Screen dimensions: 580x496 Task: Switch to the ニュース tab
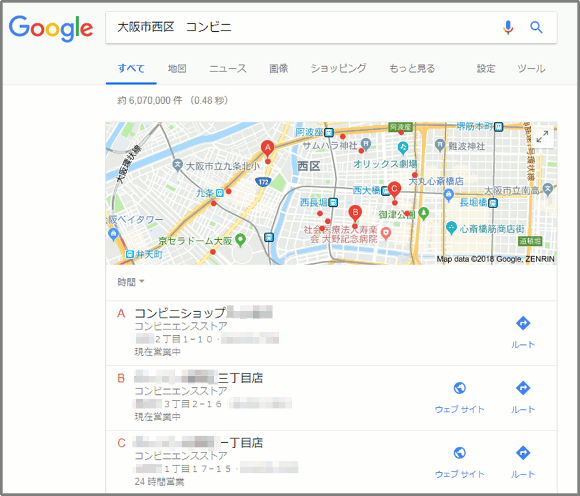pos(228,69)
